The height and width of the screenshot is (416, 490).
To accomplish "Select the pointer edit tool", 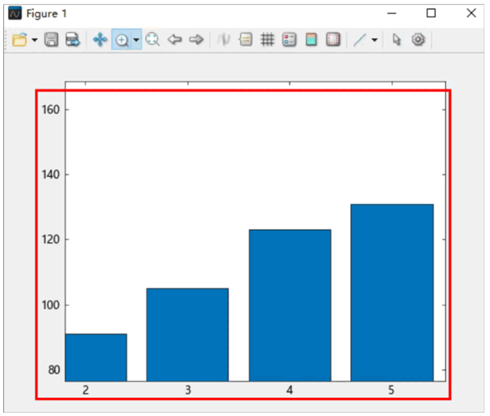I will [x=396, y=40].
